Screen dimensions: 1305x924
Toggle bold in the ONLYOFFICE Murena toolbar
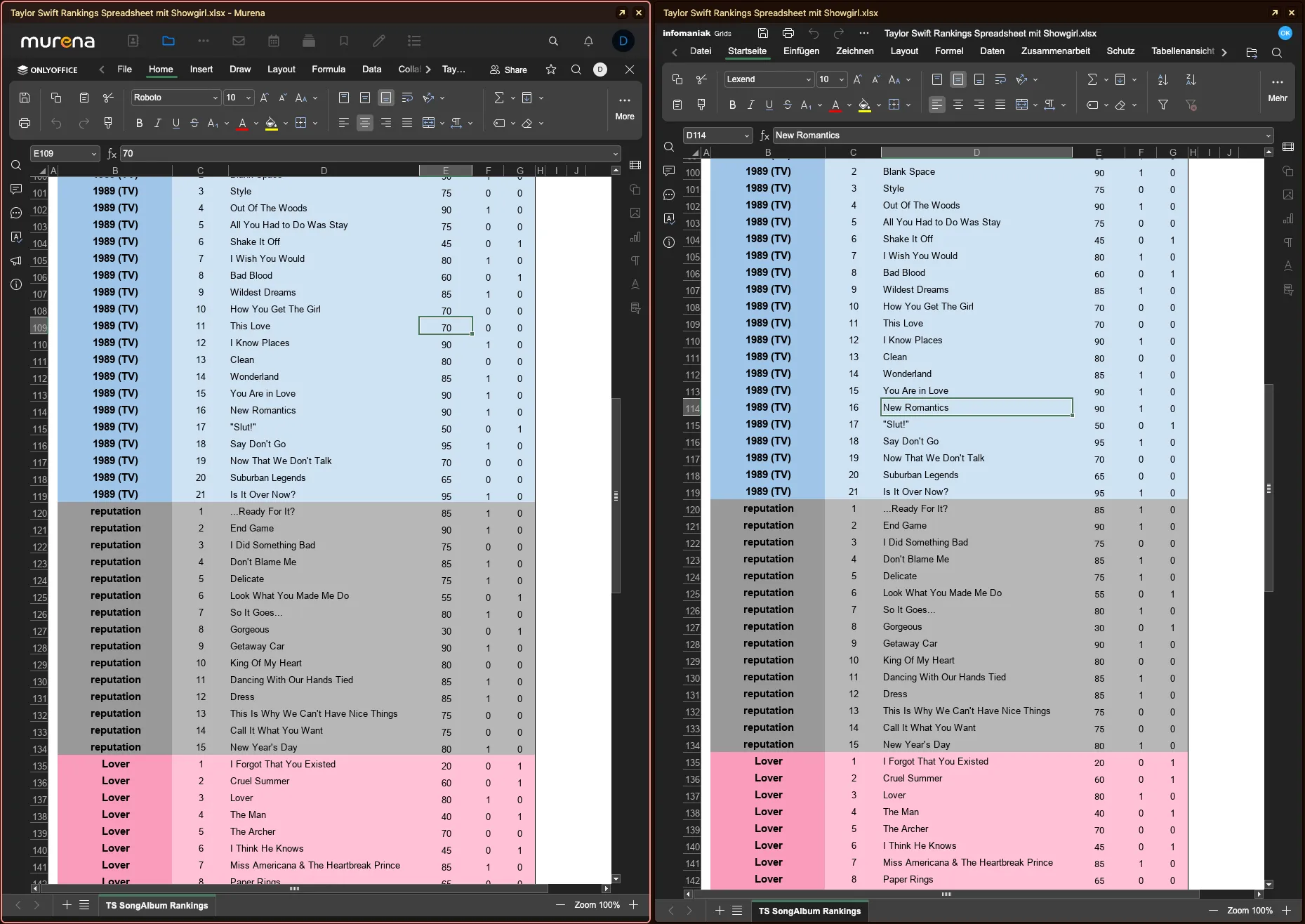coord(139,124)
